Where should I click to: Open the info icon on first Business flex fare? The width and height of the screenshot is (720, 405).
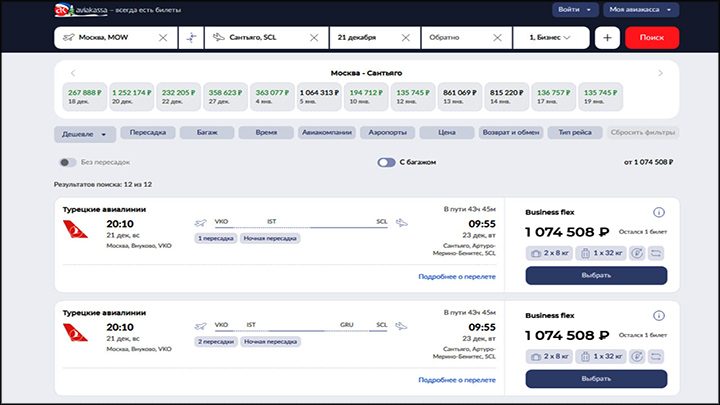tap(659, 212)
